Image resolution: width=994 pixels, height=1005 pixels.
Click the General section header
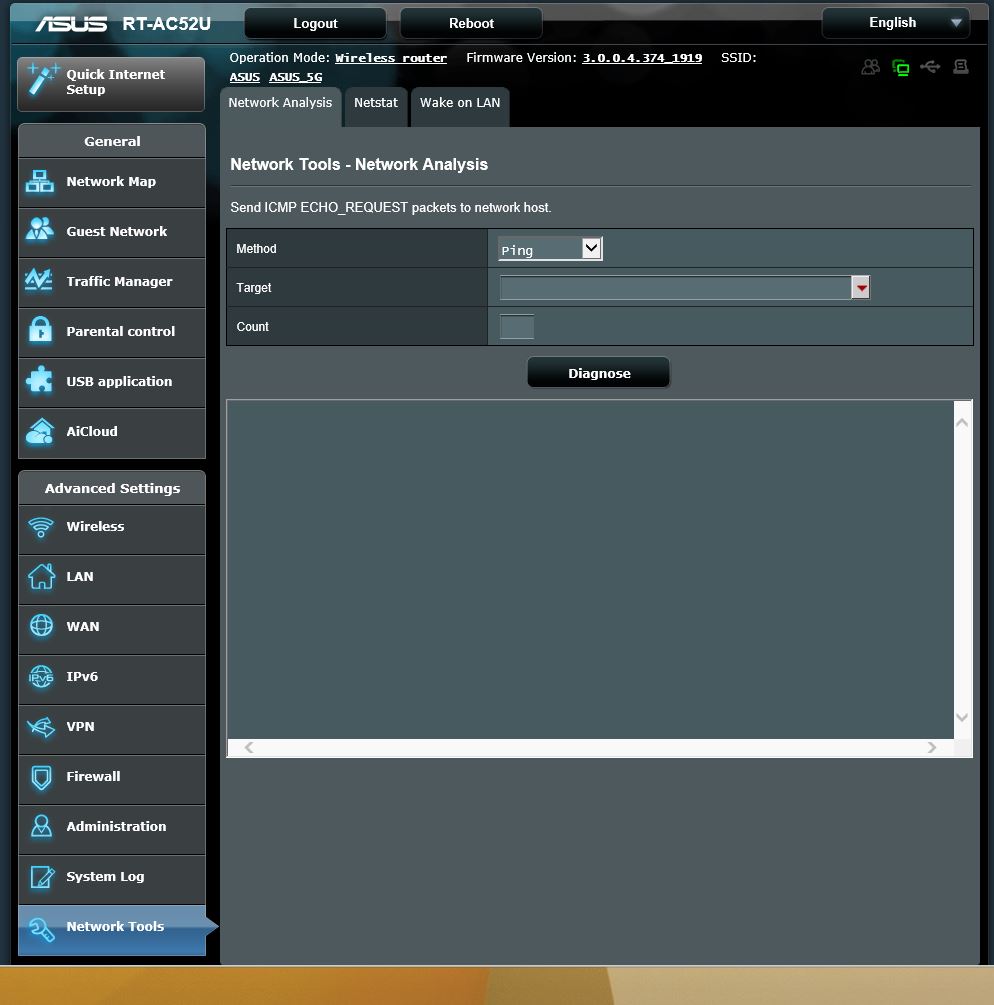pos(112,141)
